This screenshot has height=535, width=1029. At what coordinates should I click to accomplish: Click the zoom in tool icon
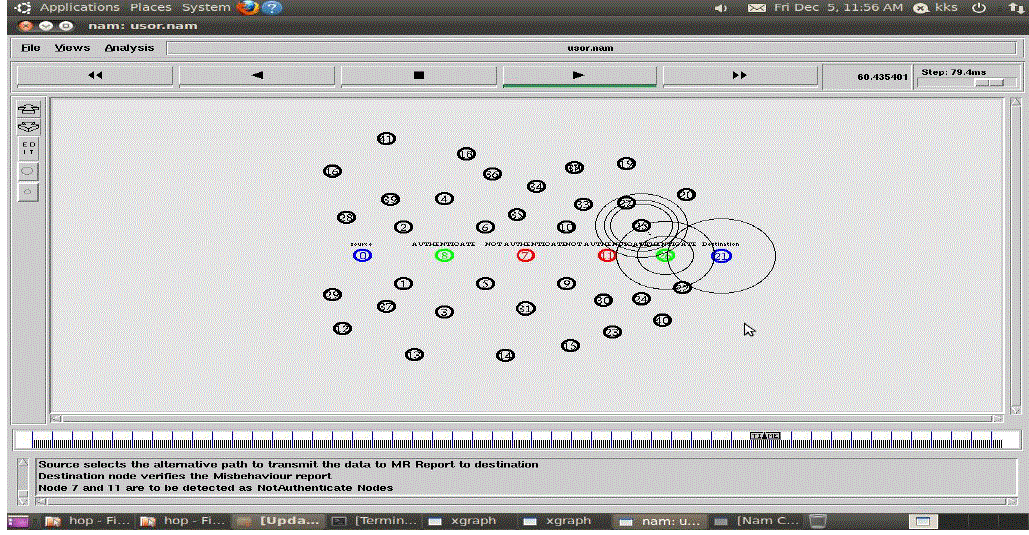29,109
